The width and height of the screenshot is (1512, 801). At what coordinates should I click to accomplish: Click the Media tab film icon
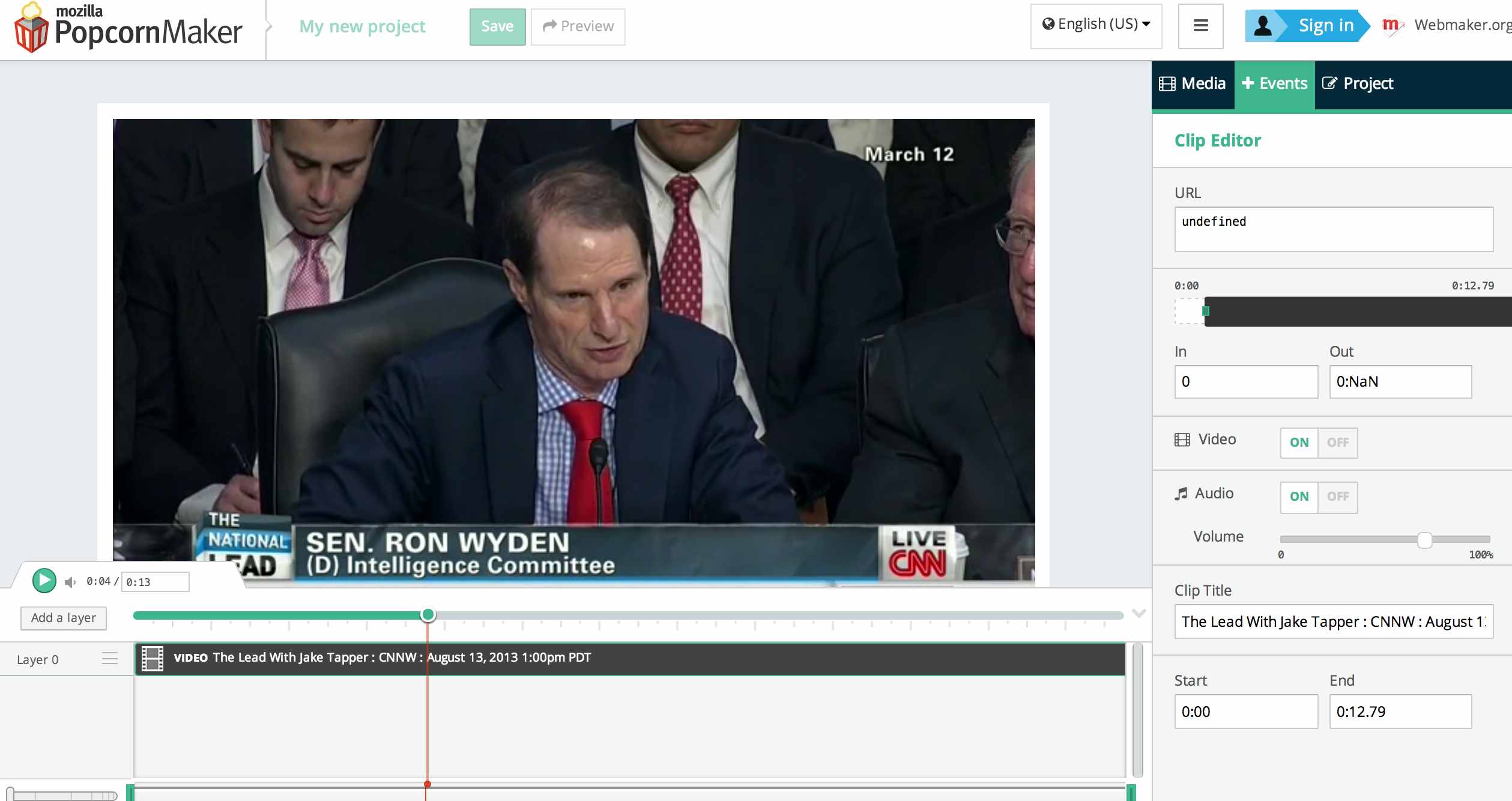(x=1167, y=83)
